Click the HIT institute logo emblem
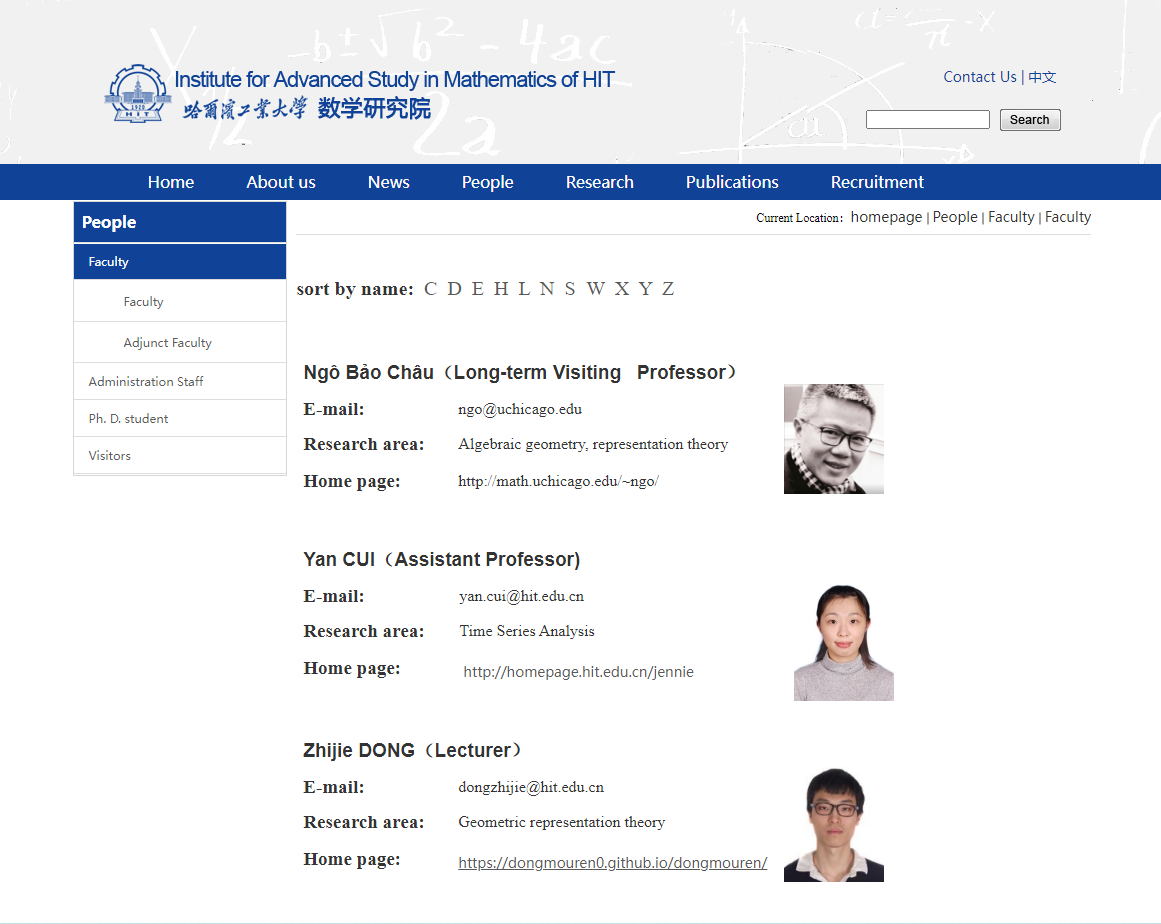Image resolution: width=1161 pixels, height=924 pixels. click(x=138, y=94)
